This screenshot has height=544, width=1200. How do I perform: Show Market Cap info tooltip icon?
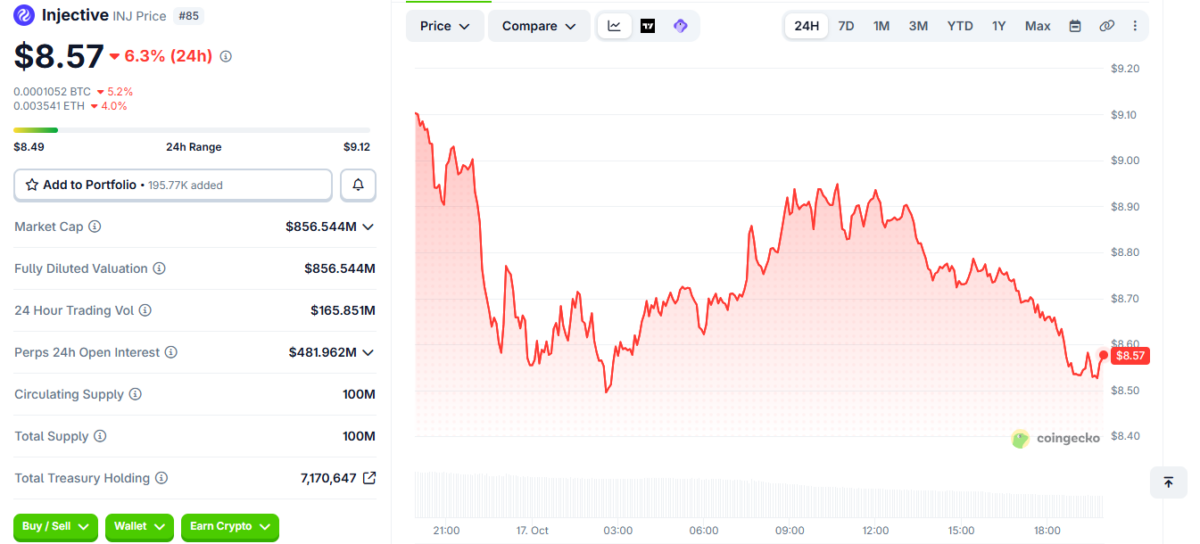coord(95,227)
